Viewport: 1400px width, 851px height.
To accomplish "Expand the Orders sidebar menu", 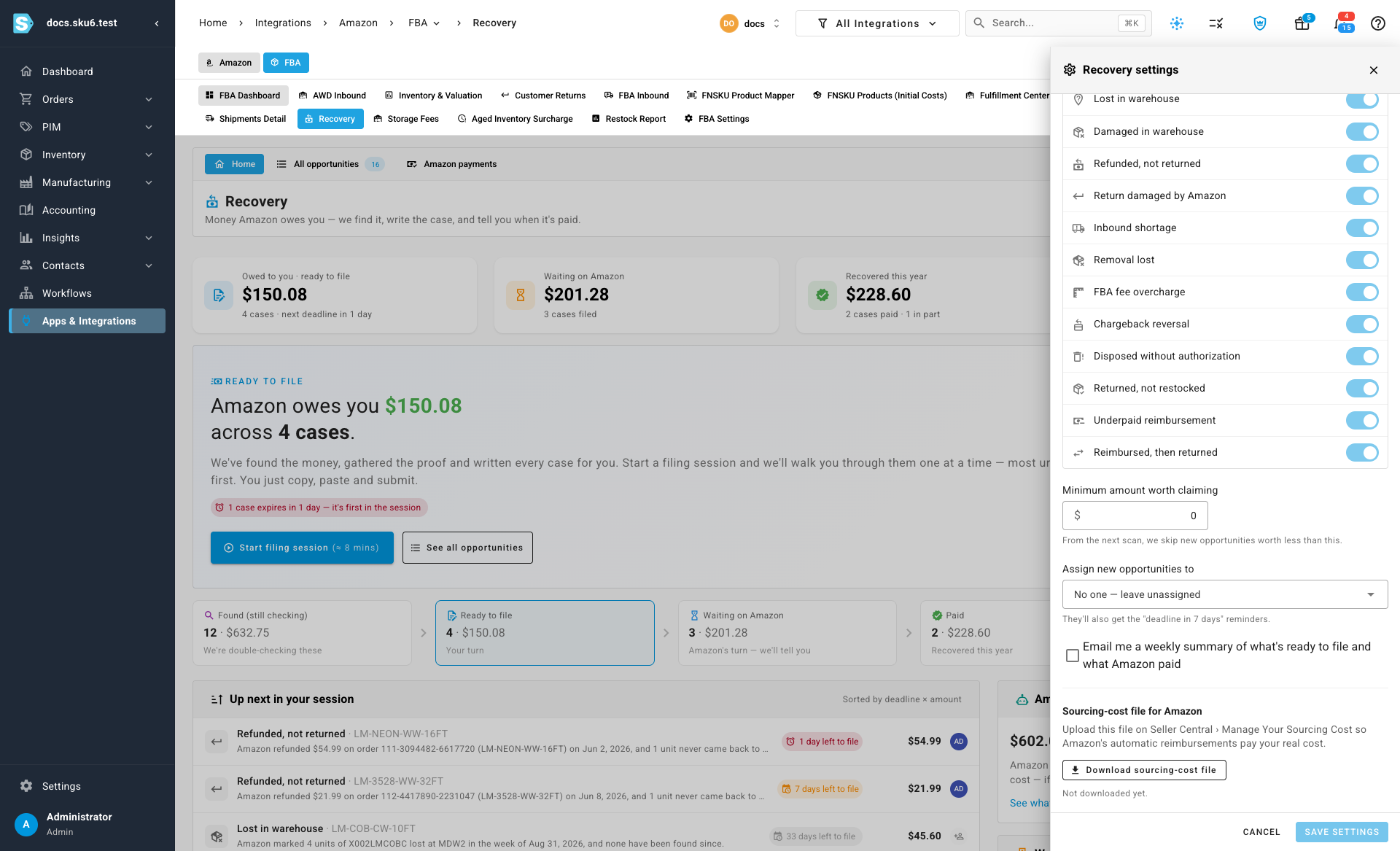I will point(87,99).
